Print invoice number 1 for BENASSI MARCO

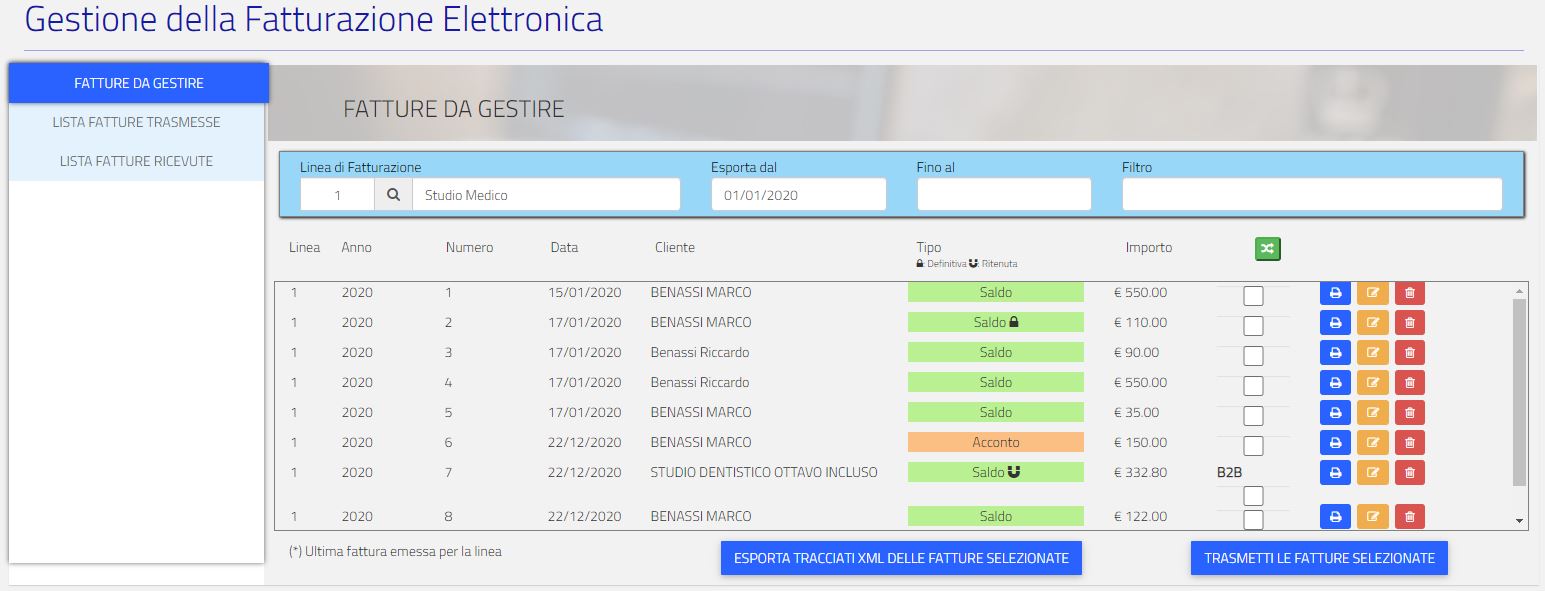[1335, 292]
